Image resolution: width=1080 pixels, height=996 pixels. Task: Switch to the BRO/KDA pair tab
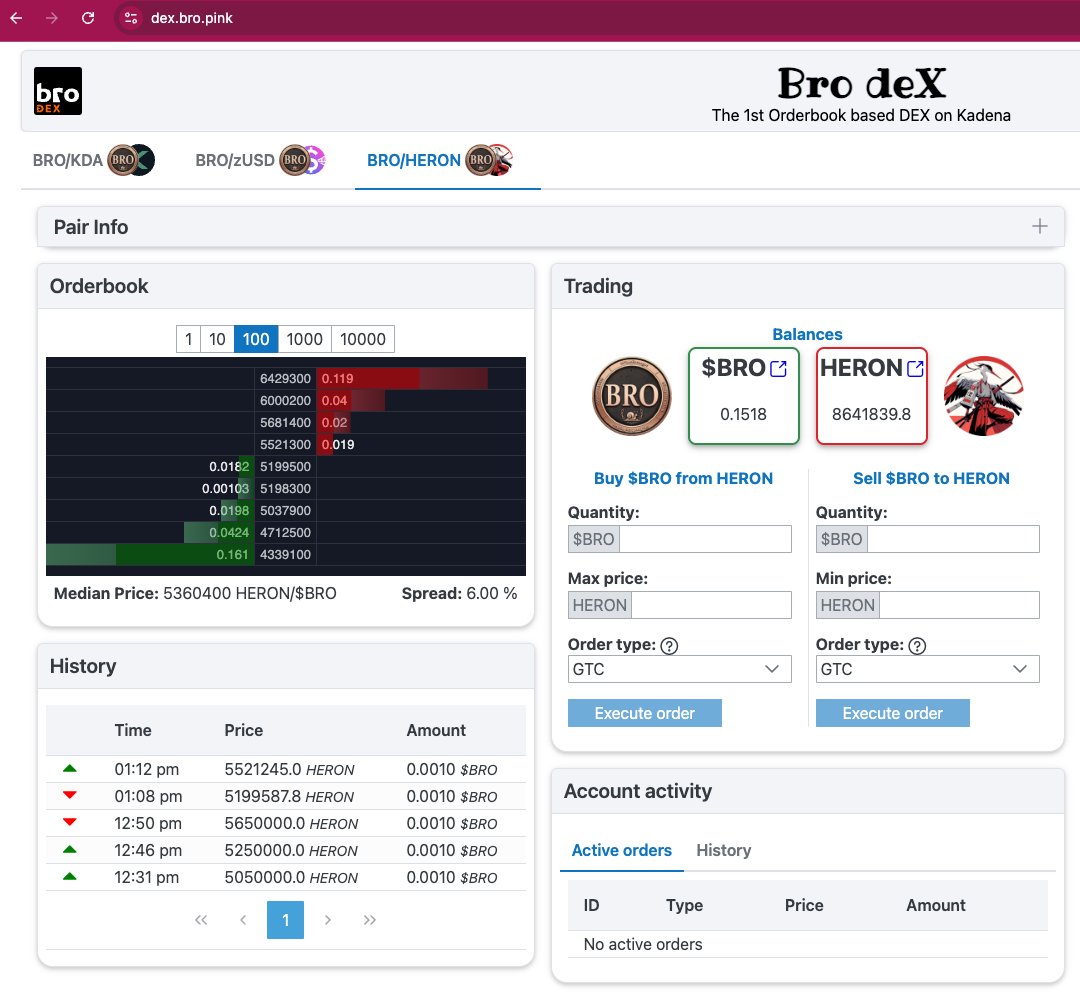click(94, 160)
